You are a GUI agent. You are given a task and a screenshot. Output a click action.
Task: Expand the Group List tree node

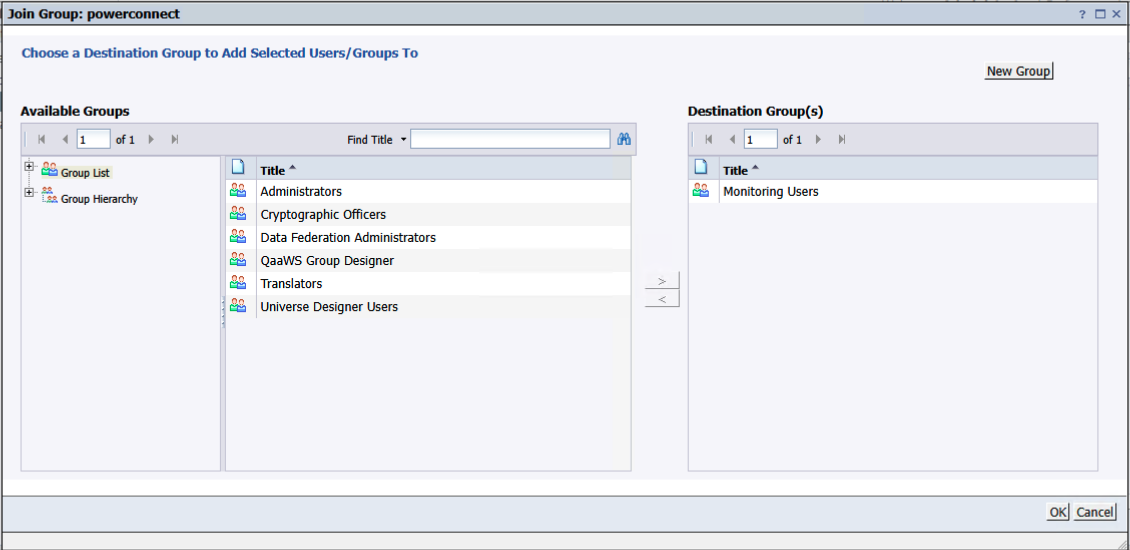(29, 167)
